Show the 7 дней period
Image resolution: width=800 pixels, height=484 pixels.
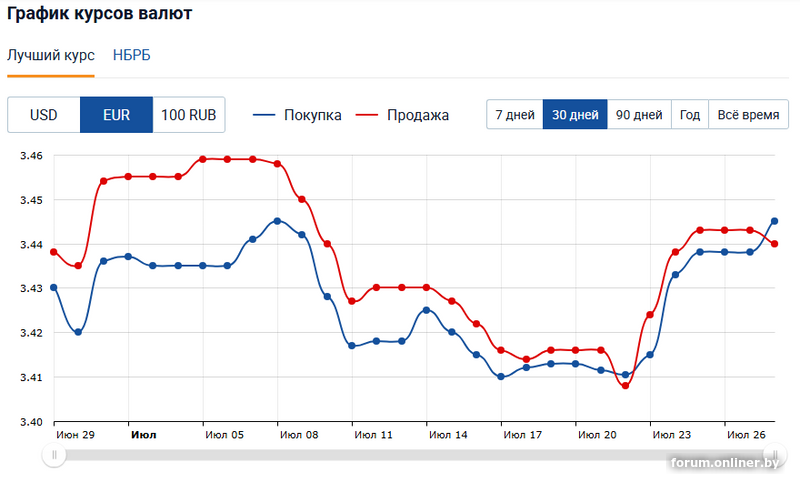tap(514, 115)
